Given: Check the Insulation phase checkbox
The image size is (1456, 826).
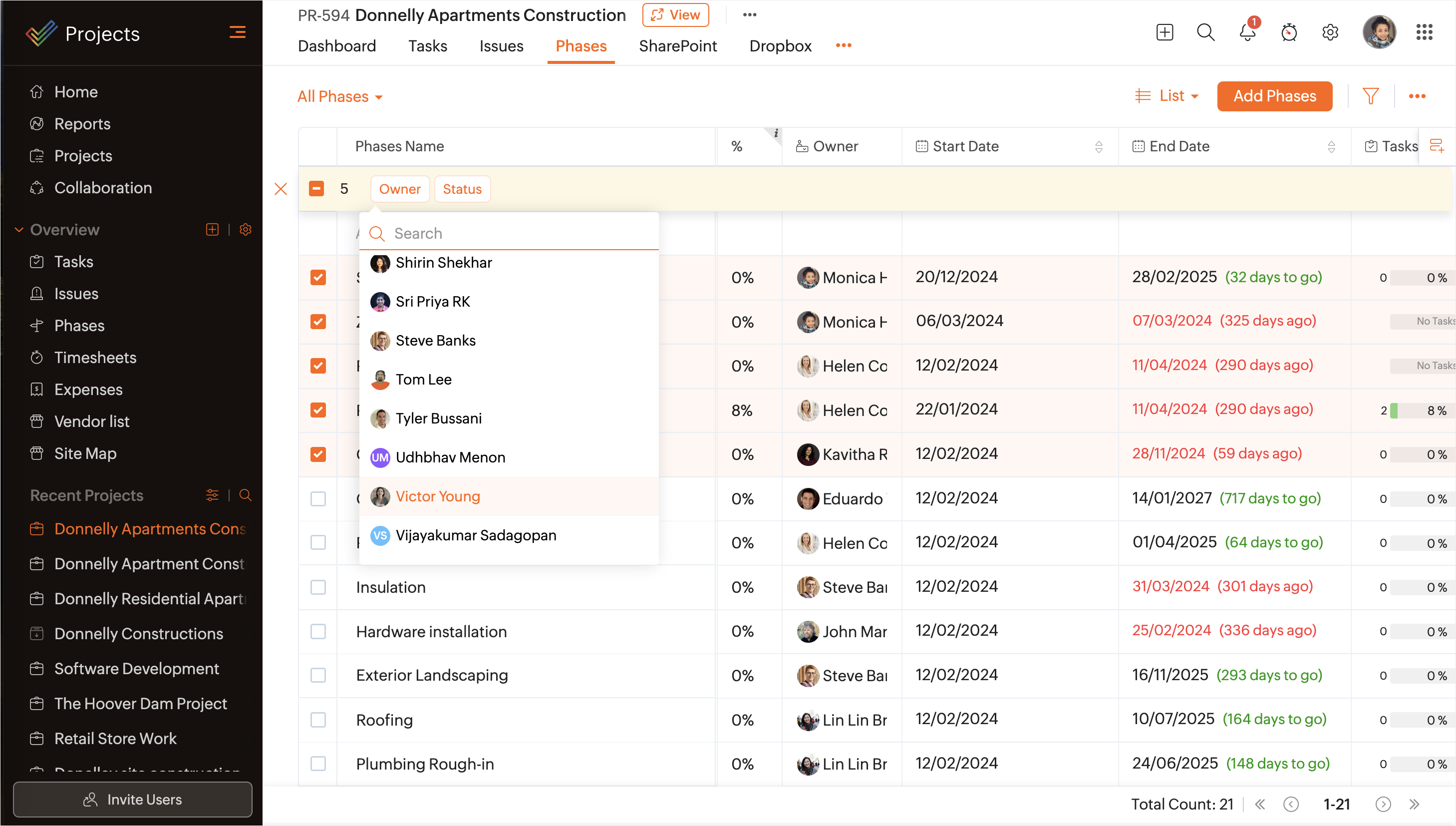Looking at the screenshot, I should (x=318, y=587).
